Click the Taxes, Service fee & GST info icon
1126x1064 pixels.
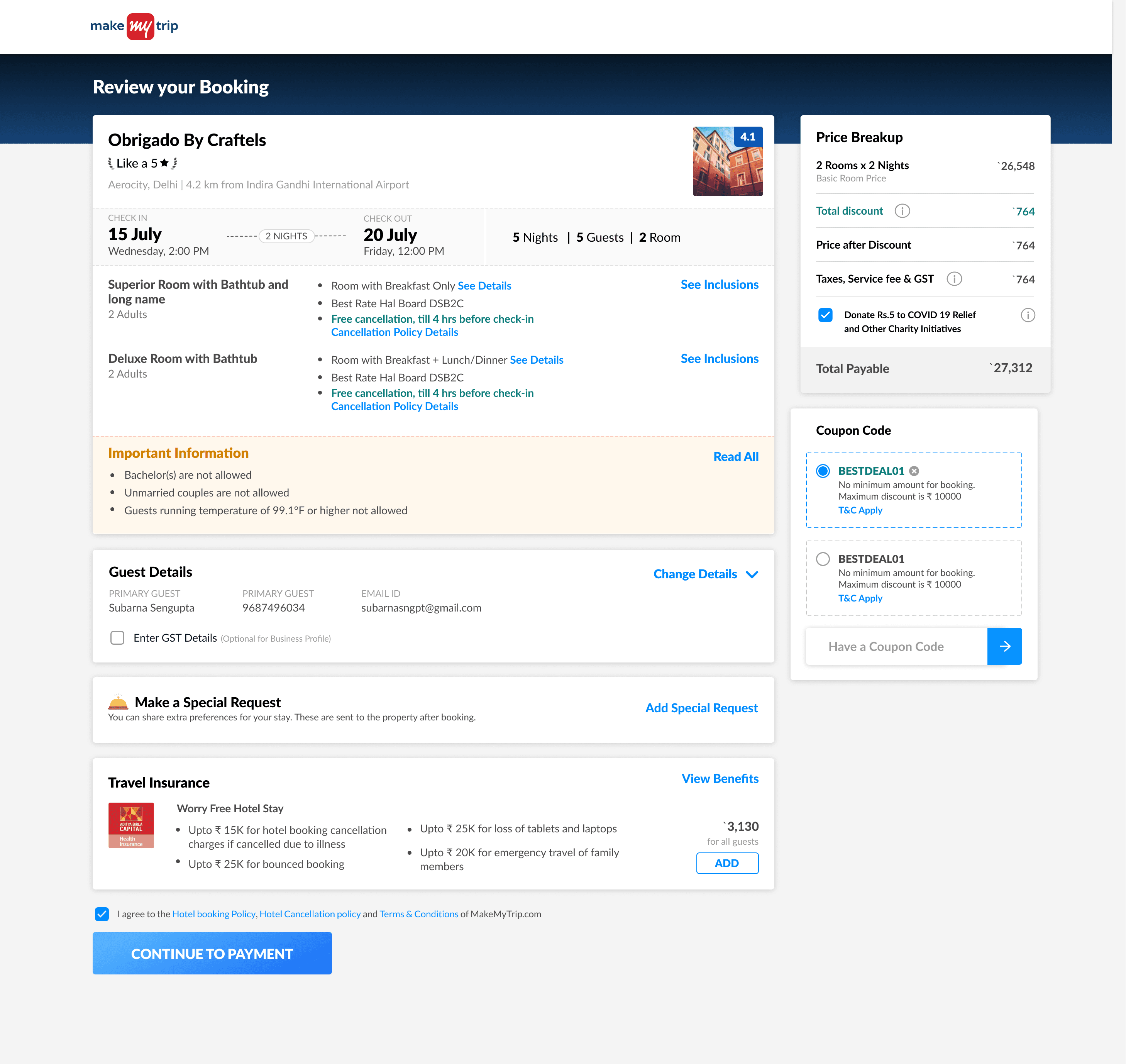[954, 279]
